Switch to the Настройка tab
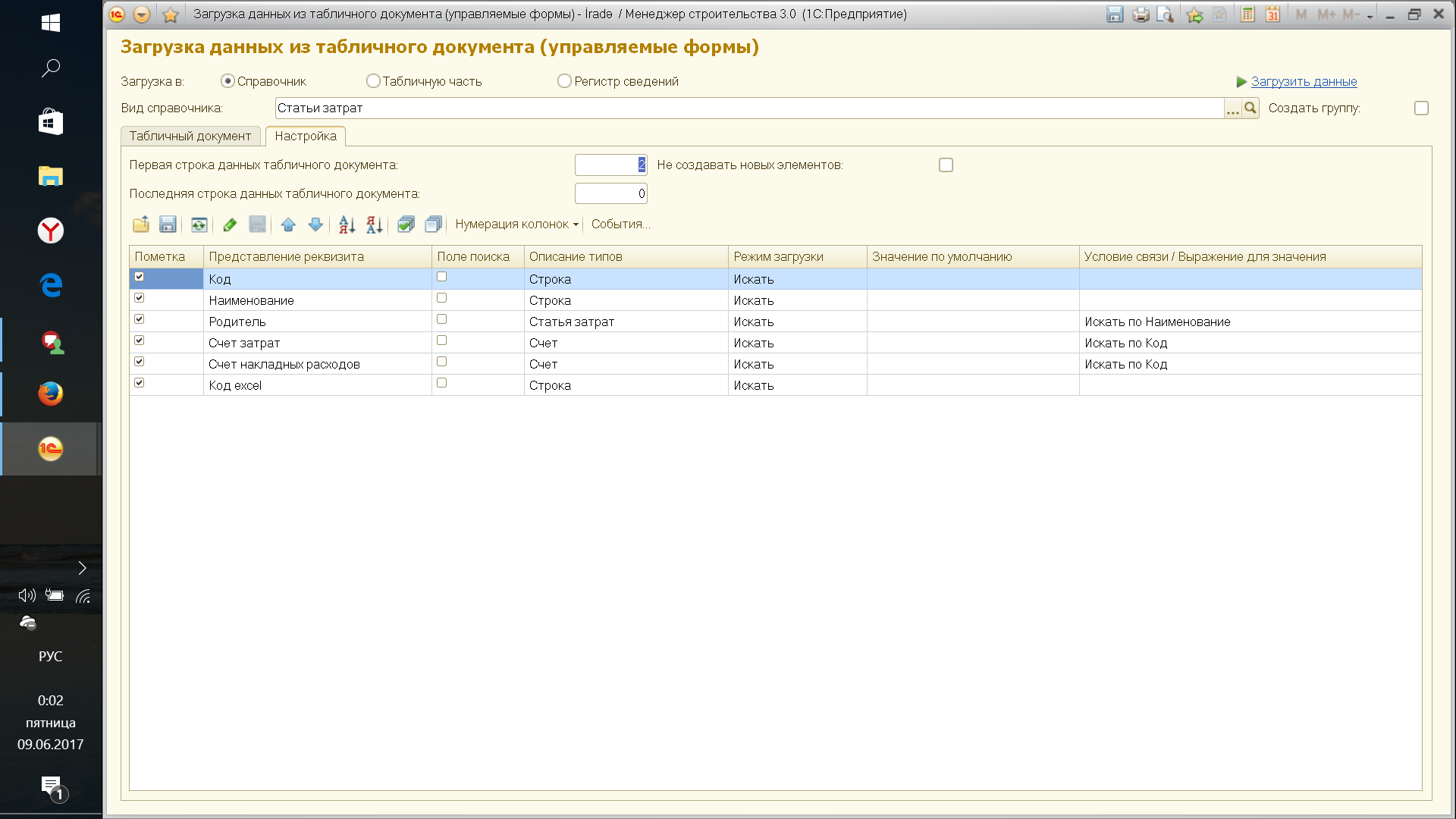The width and height of the screenshot is (1456, 819). [x=306, y=136]
